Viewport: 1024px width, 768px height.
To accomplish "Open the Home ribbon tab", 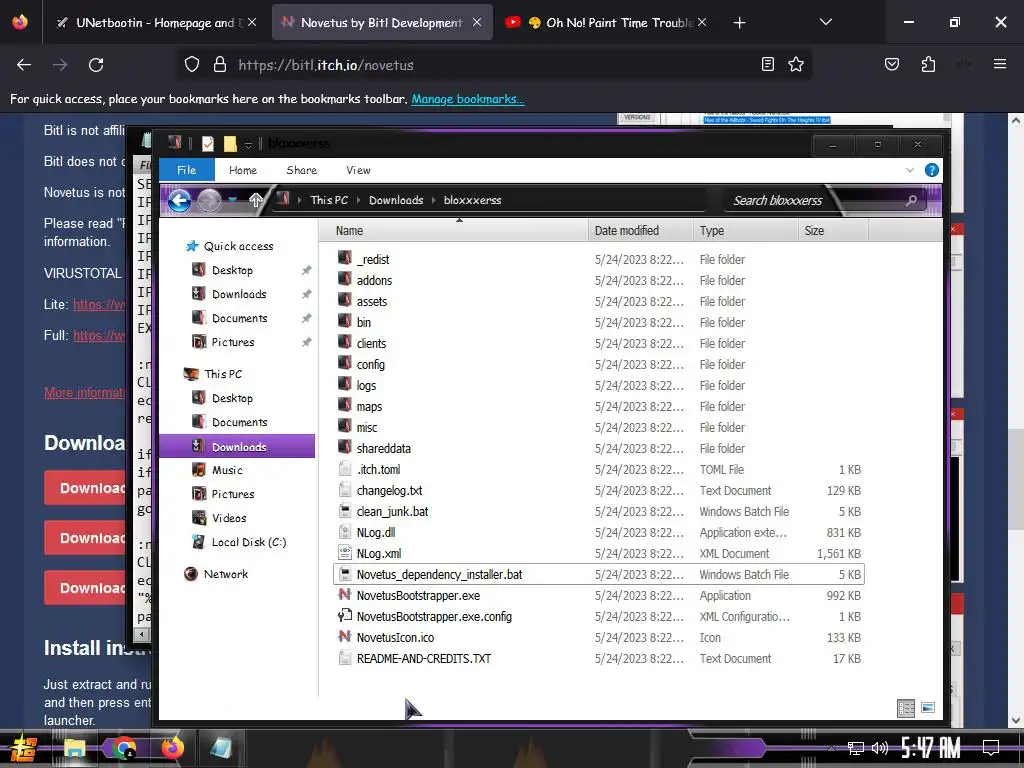I will coord(243,170).
